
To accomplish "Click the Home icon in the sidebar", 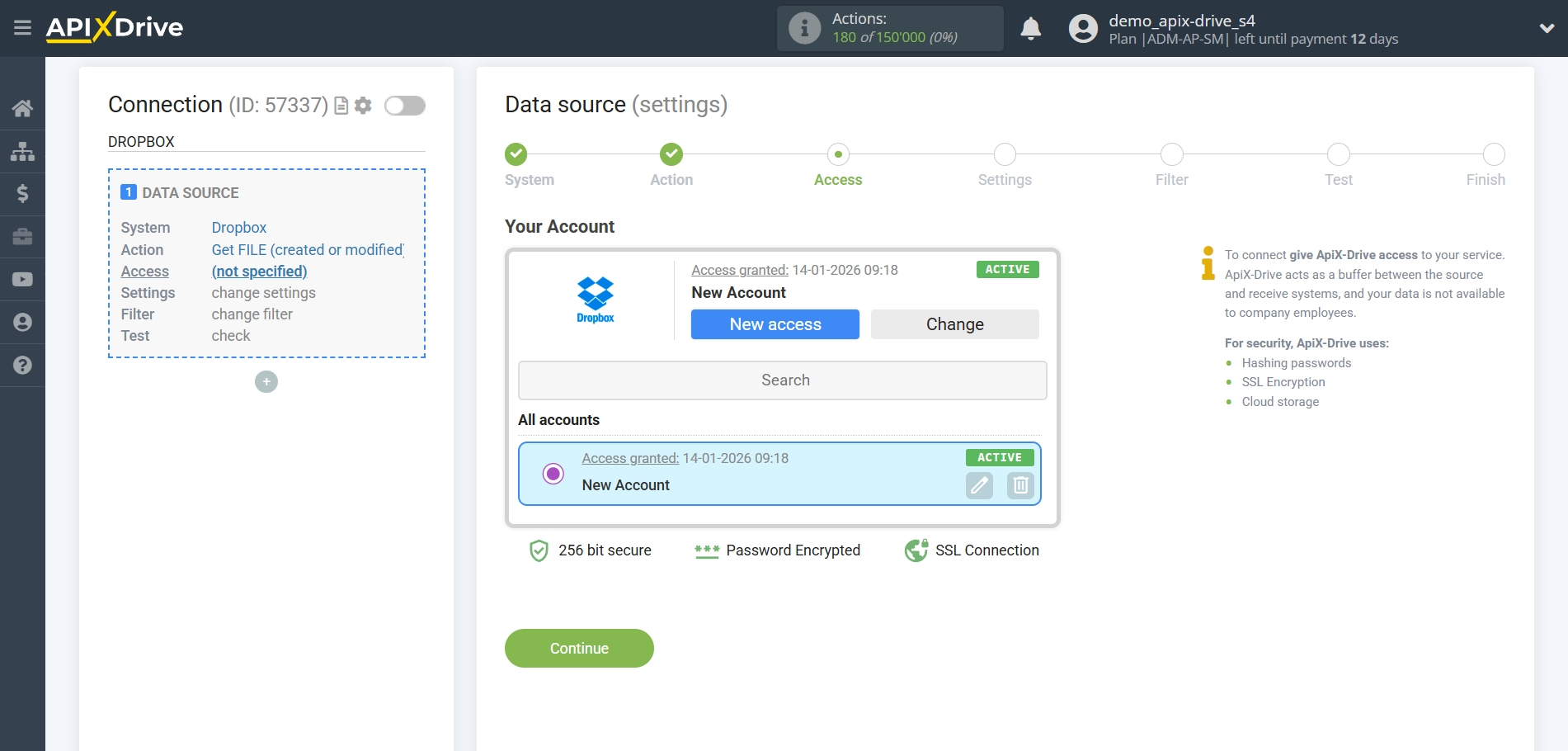I will coord(22,108).
